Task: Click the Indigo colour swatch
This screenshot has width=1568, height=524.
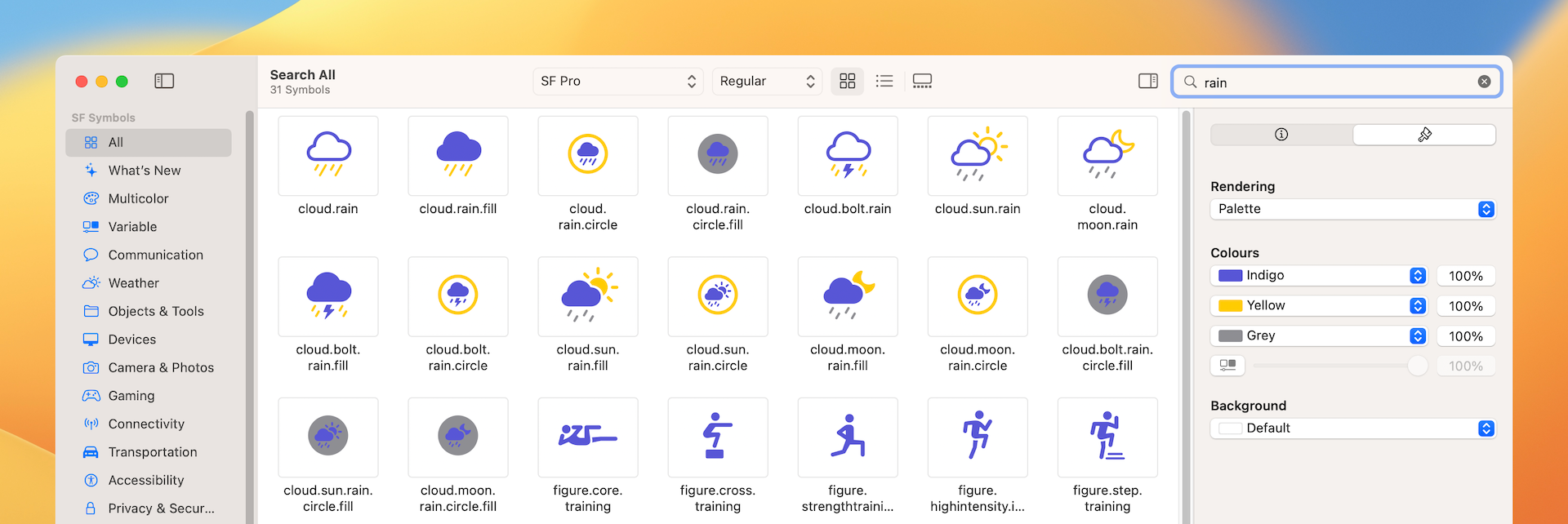Action: click(1231, 276)
